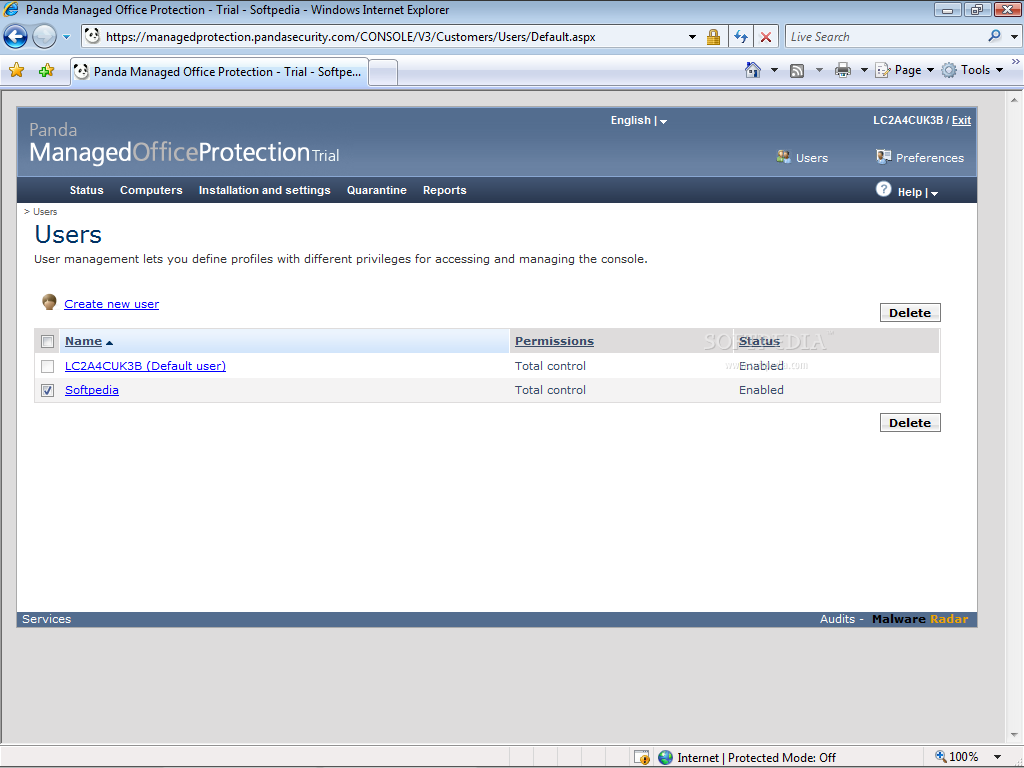Open a new blank browser tab
This screenshot has width=1024, height=768.
383,72
